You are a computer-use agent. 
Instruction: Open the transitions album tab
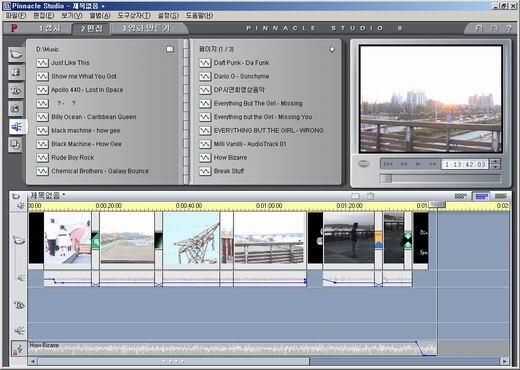click(x=16, y=72)
